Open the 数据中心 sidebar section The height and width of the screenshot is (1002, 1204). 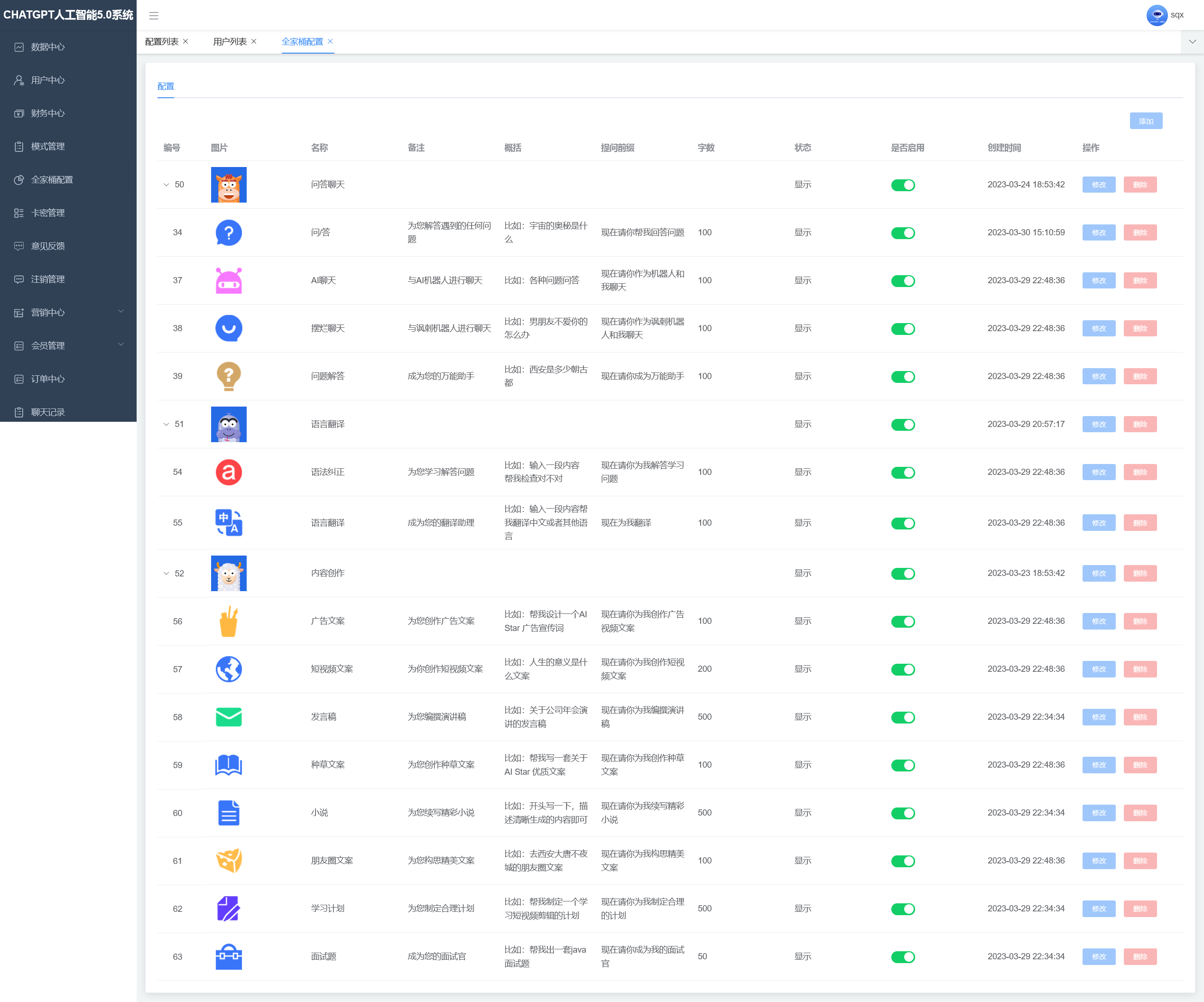point(48,47)
